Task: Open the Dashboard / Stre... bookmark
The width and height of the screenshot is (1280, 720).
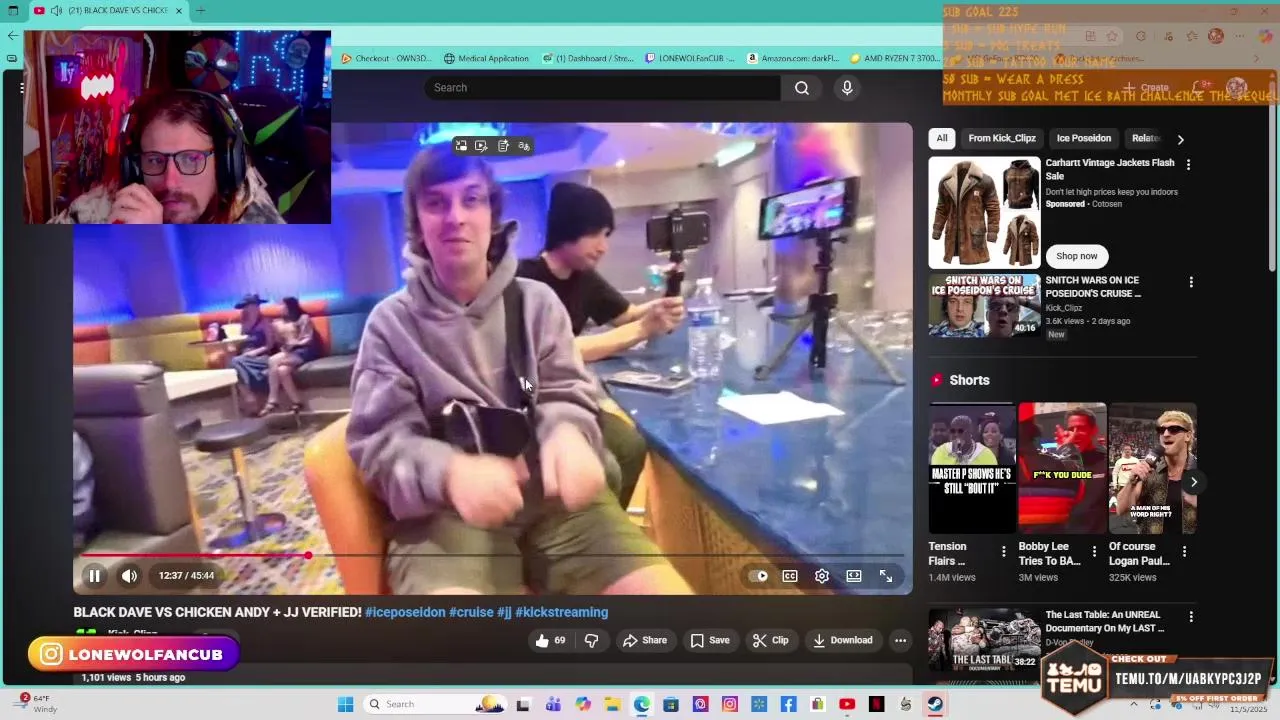Action: [588, 58]
